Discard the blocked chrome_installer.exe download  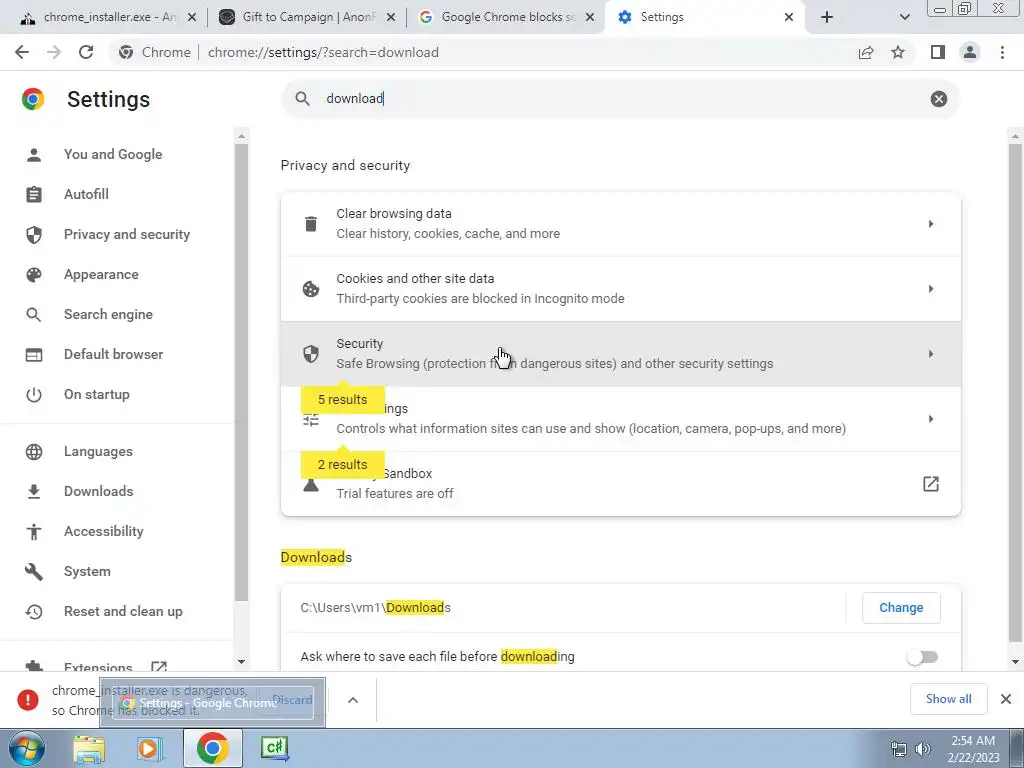coord(292,700)
